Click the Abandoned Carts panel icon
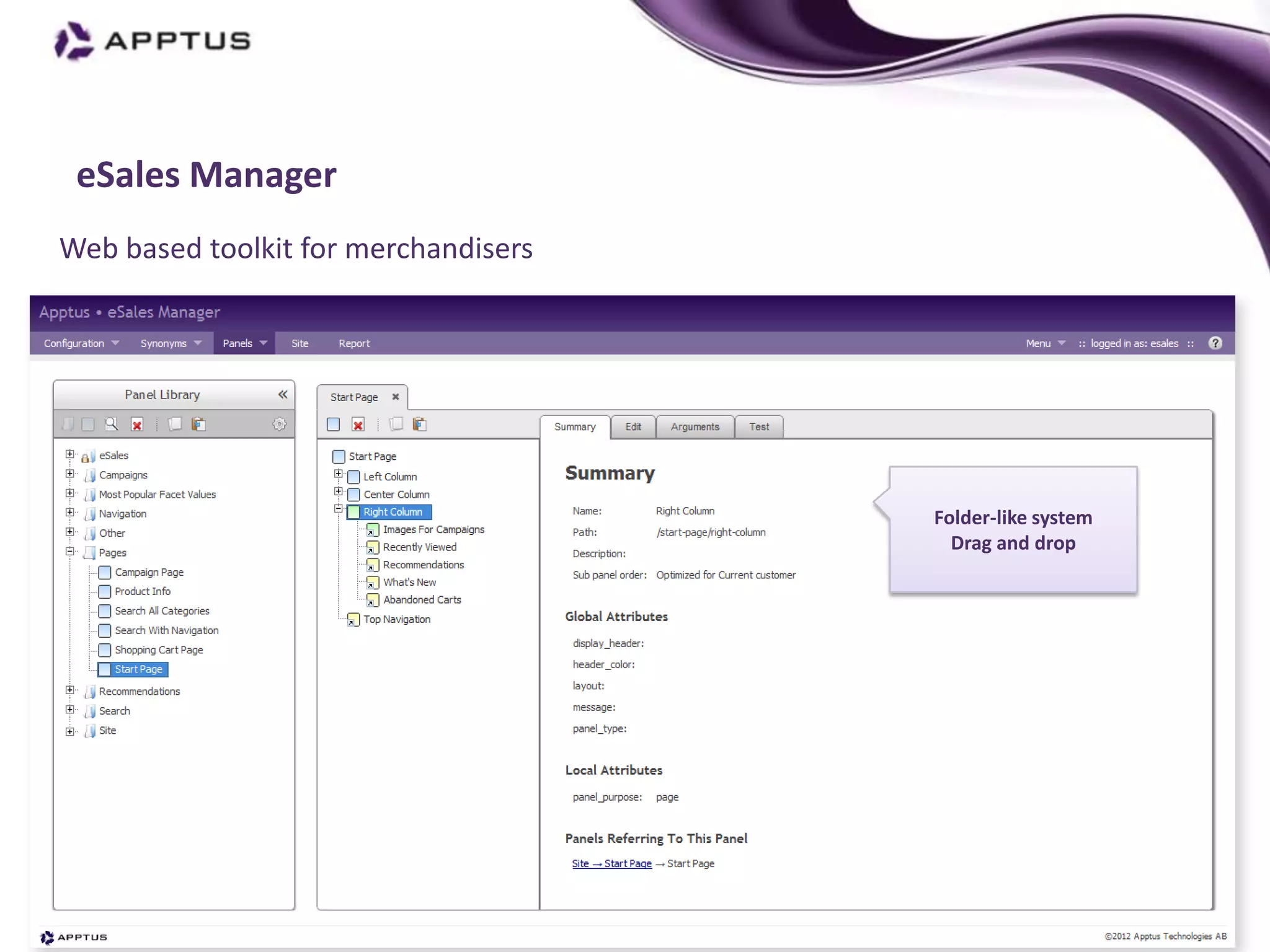The image size is (1270, 952). click(373, 600)
